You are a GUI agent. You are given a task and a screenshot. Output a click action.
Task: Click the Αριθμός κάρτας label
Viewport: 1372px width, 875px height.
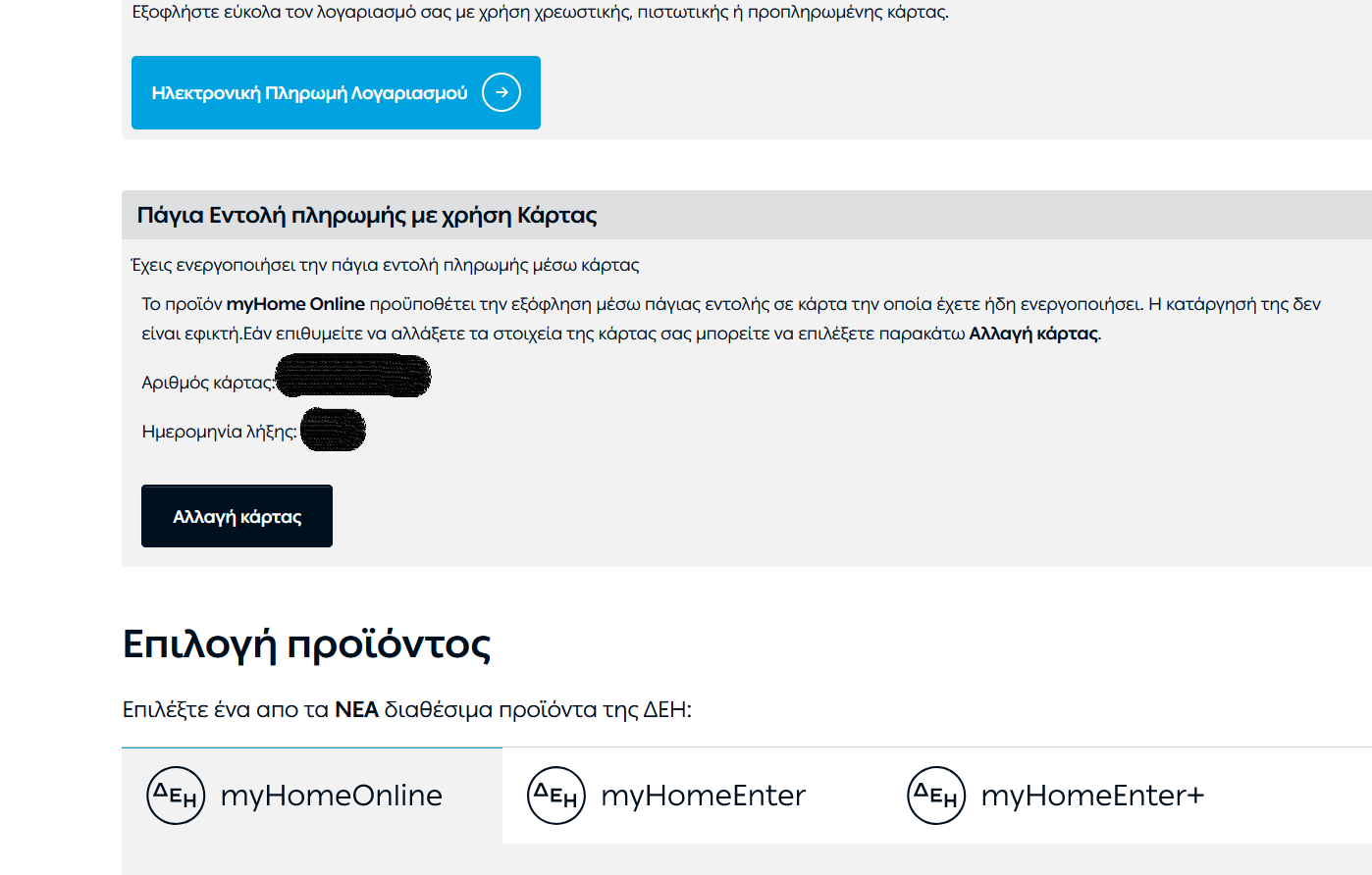point(208,383)
